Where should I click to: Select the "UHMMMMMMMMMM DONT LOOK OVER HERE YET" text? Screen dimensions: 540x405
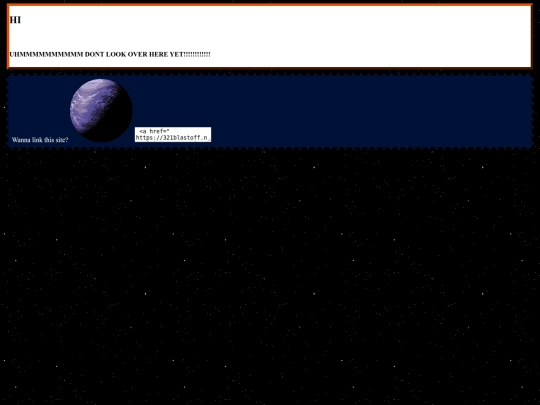110,54
